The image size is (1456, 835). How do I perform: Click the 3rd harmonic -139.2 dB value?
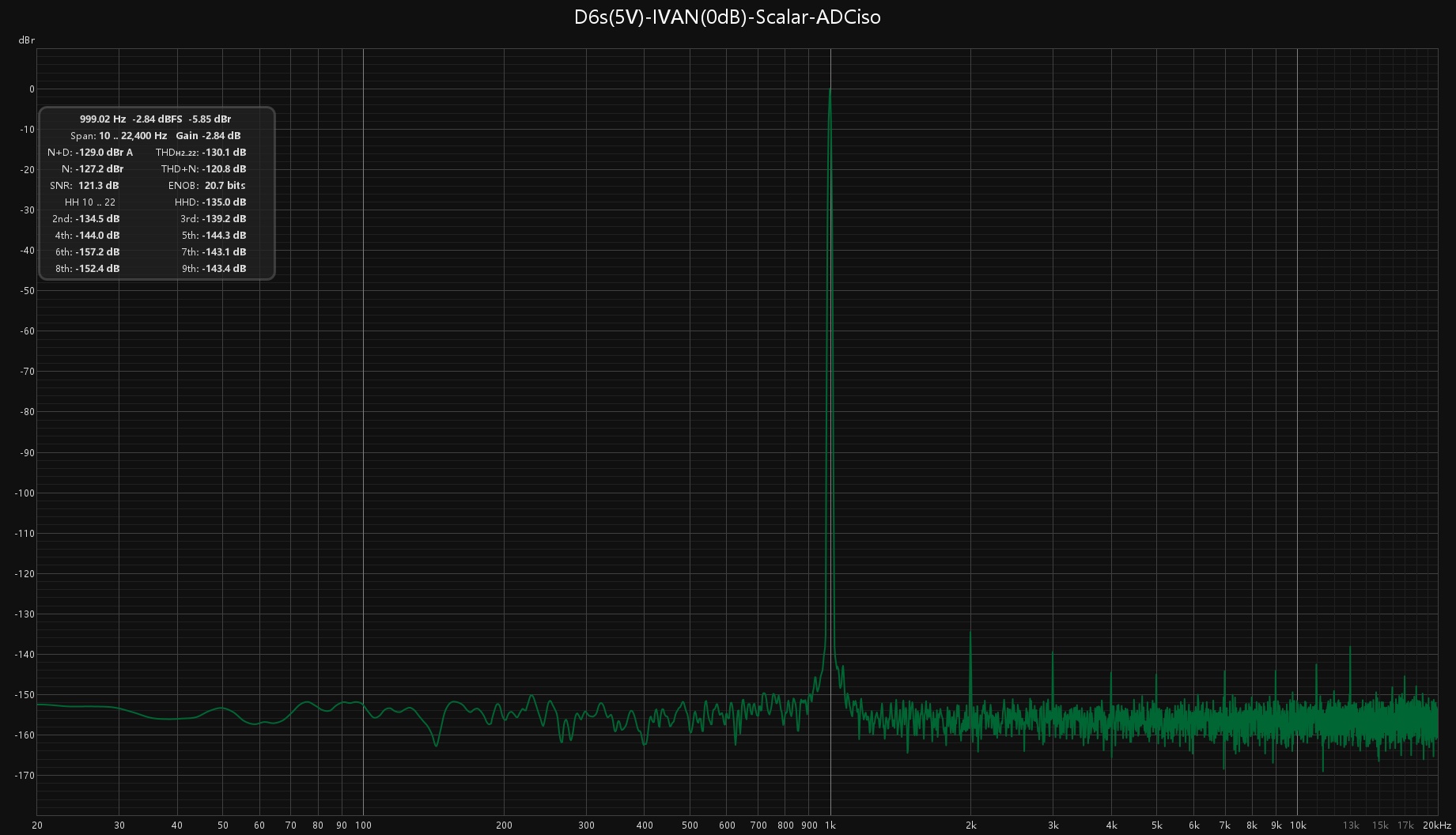(224, 218)
